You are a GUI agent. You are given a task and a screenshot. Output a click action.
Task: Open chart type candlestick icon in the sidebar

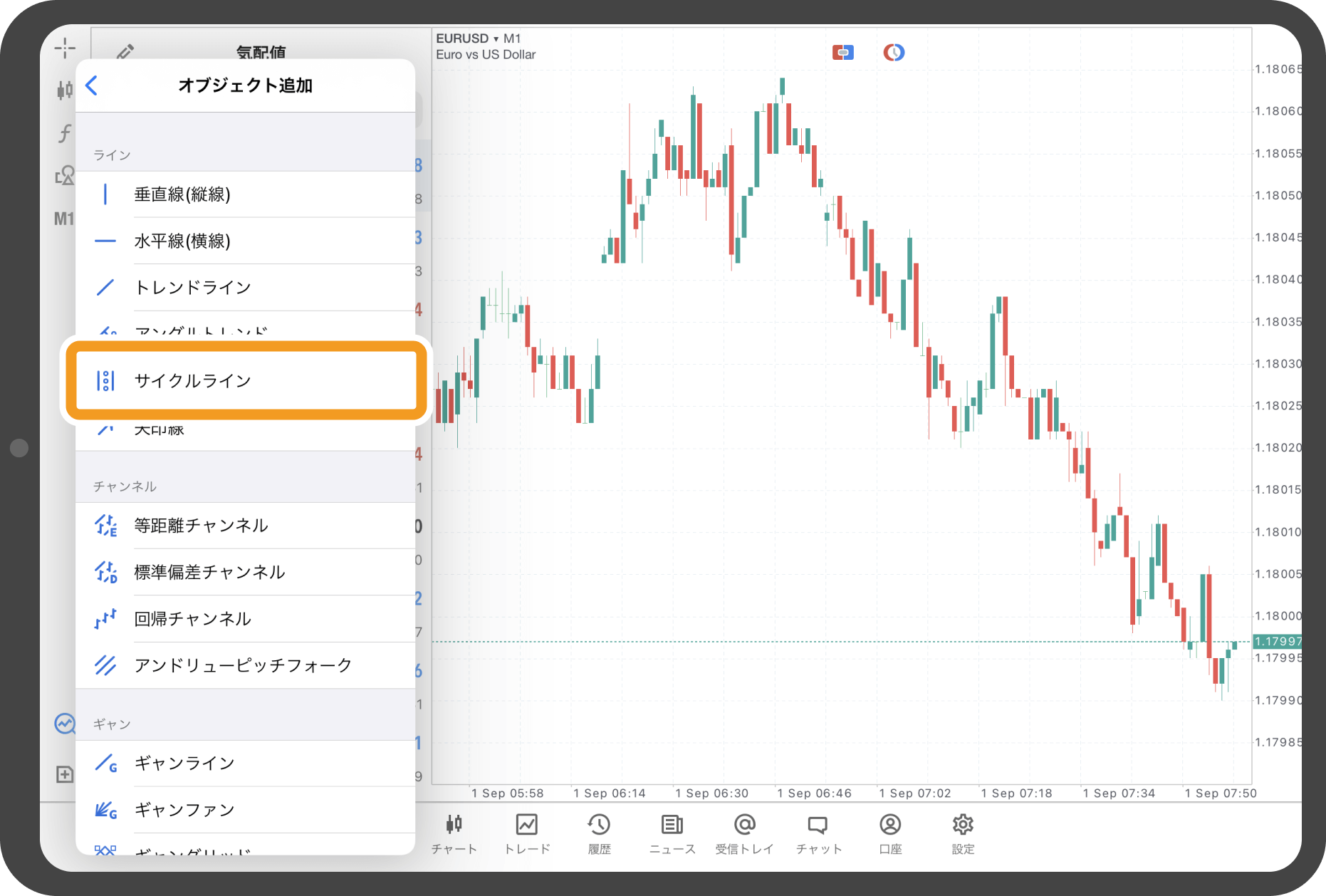tap(65, 90)
